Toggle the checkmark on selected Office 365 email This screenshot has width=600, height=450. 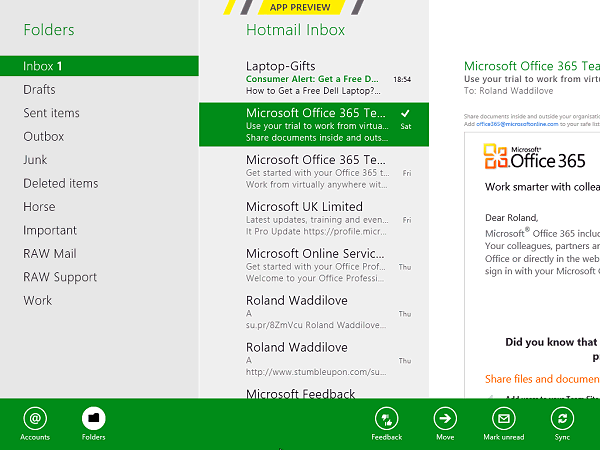405,113
